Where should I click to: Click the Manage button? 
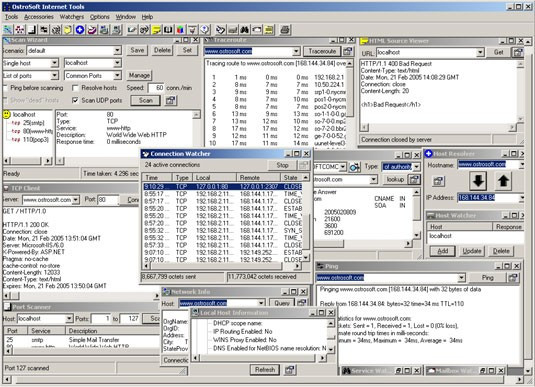click(139, 75)
